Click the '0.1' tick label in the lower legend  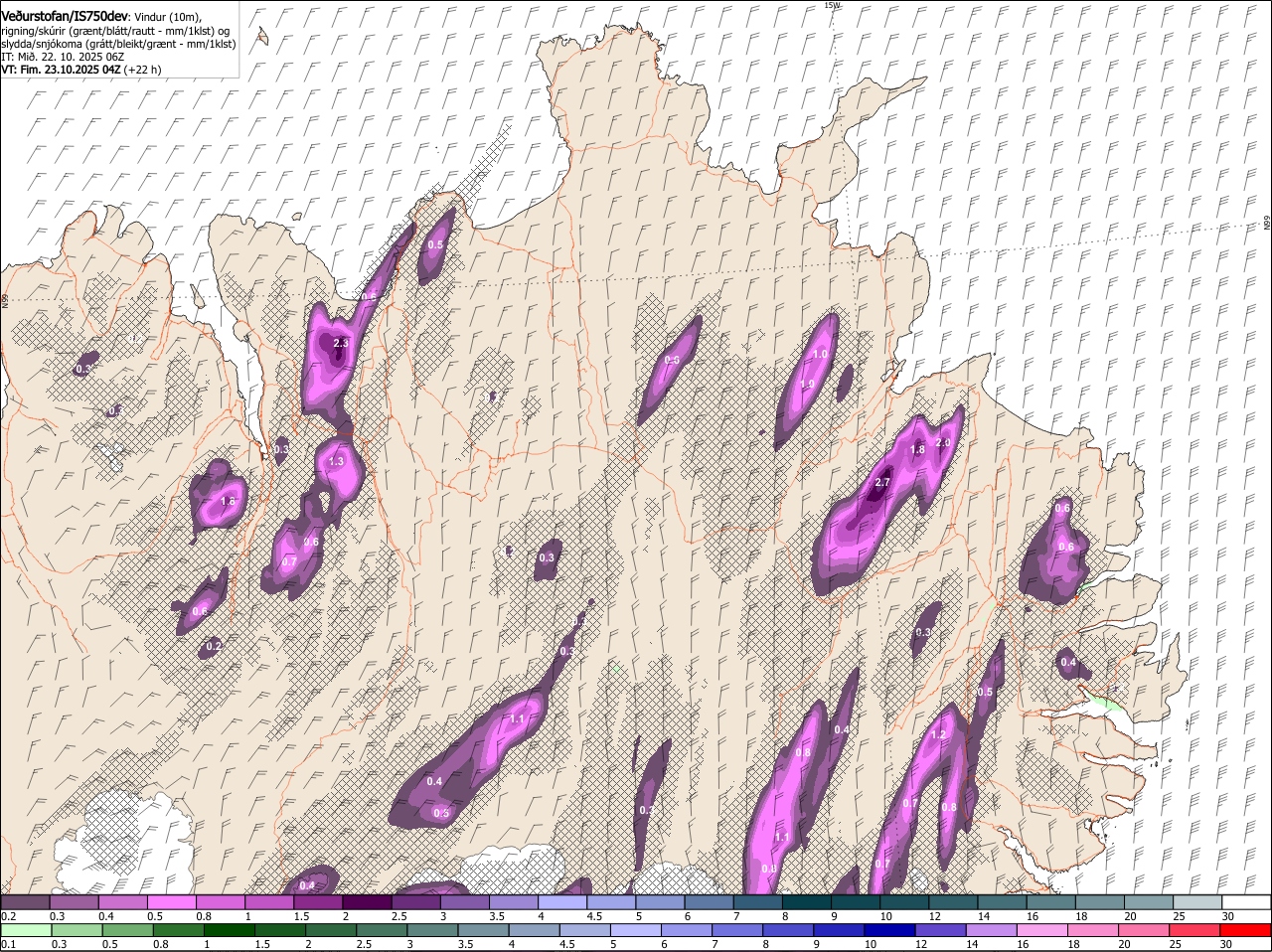[x=8, y=944]
